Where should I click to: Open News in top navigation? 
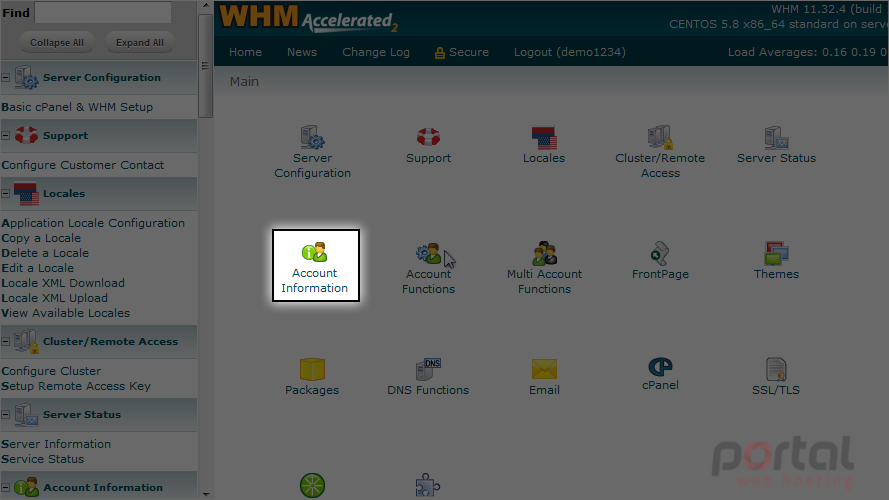pos(302,52)
